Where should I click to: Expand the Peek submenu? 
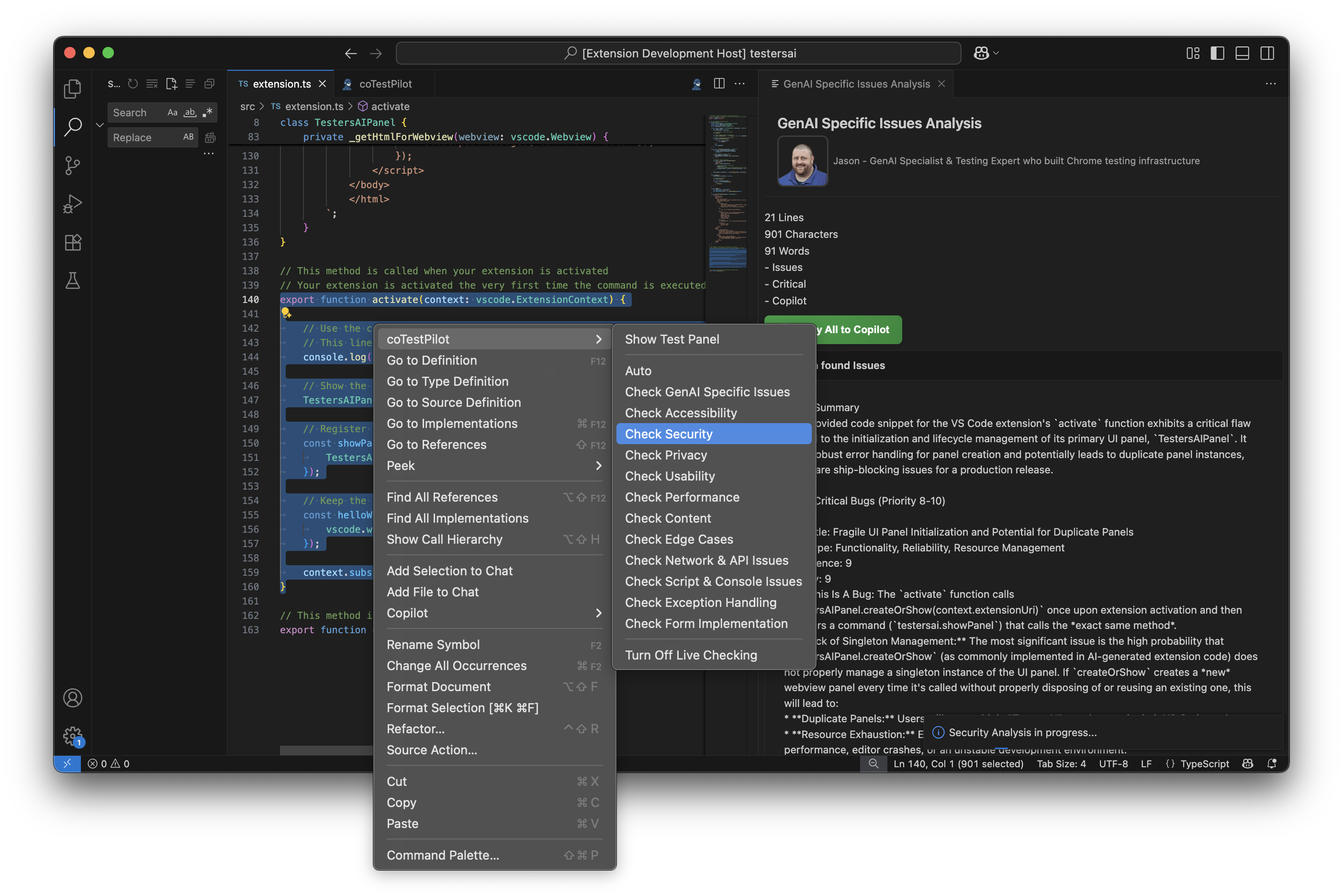[x=494, y=465]
